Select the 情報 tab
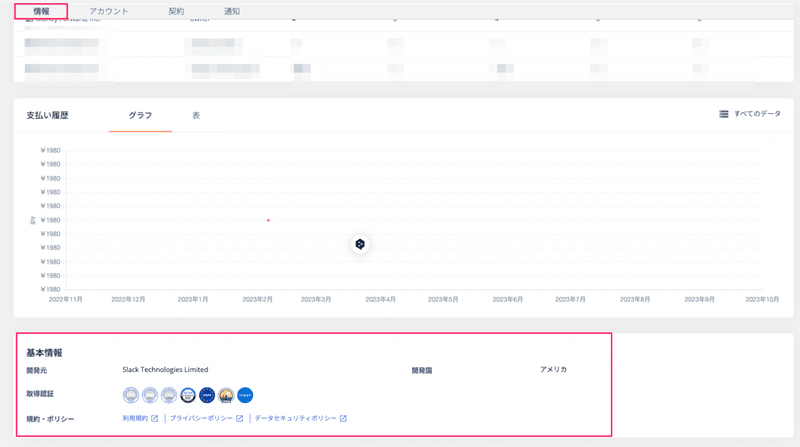 tap(41, 11)
